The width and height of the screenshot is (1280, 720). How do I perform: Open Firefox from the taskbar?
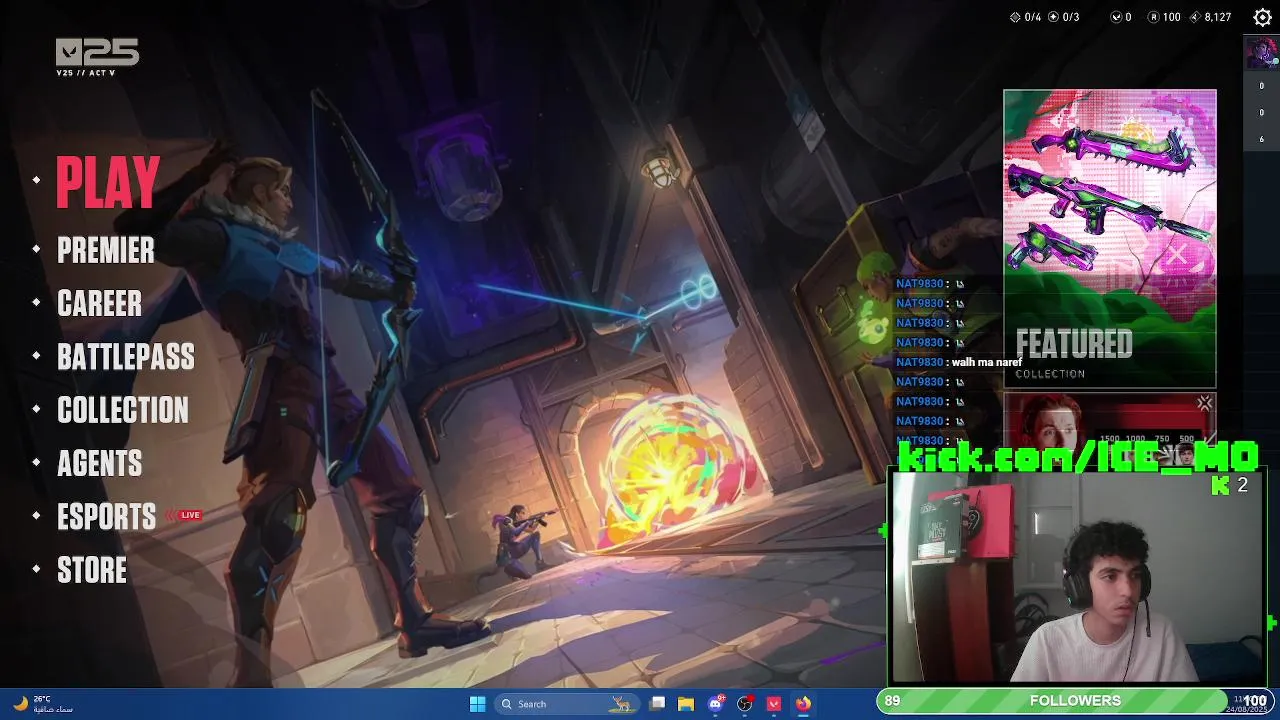803,704
